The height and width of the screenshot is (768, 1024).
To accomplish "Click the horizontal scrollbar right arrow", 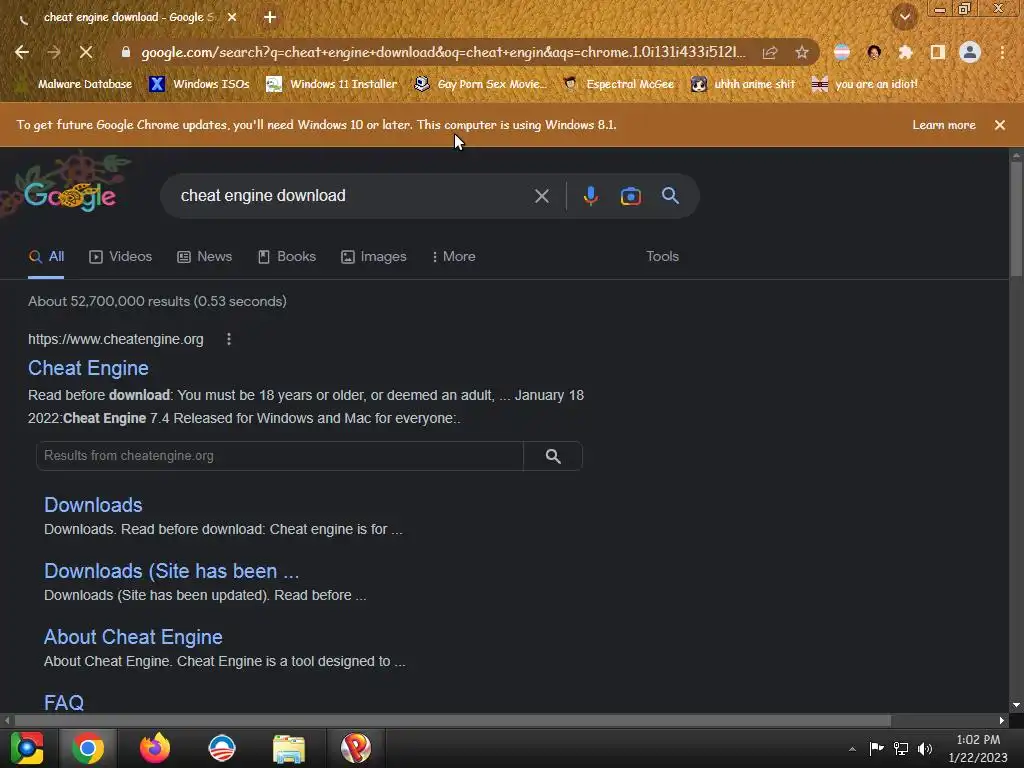I will [x=1001, y=720].
